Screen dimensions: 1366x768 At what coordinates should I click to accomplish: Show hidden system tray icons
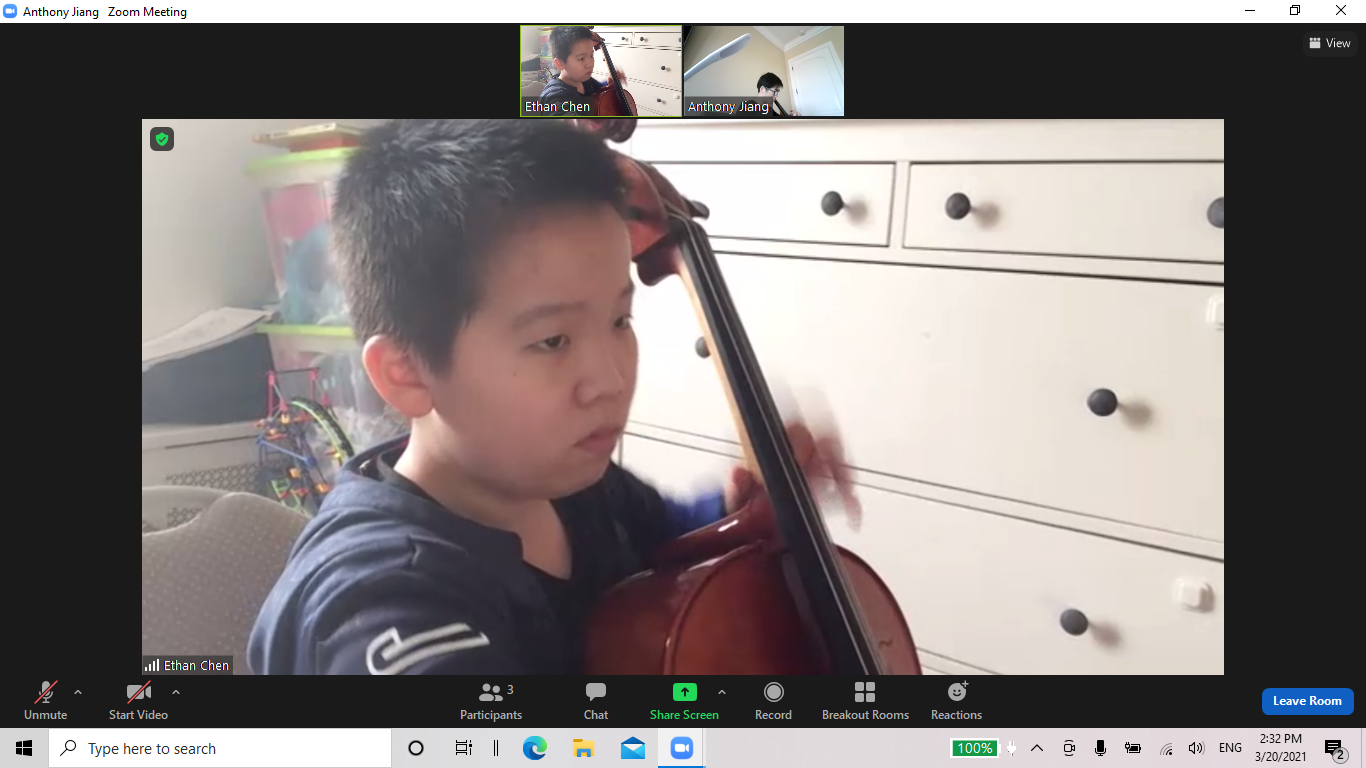click(1037, 748)
